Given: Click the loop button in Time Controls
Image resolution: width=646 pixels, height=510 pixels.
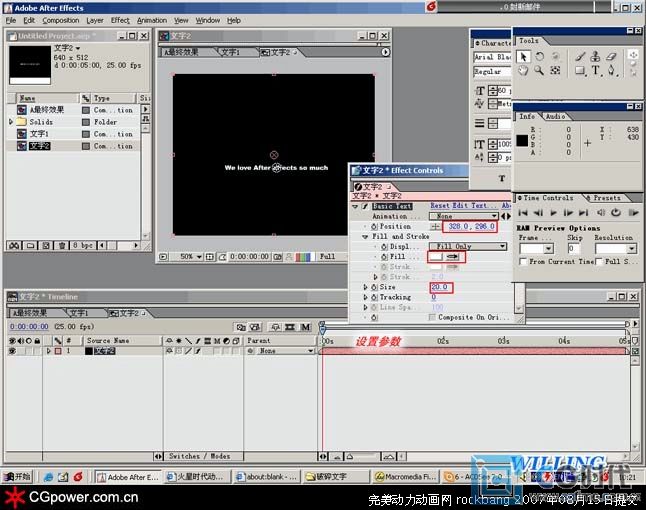Looking at the screenshot, I should [x=616, y=213].
